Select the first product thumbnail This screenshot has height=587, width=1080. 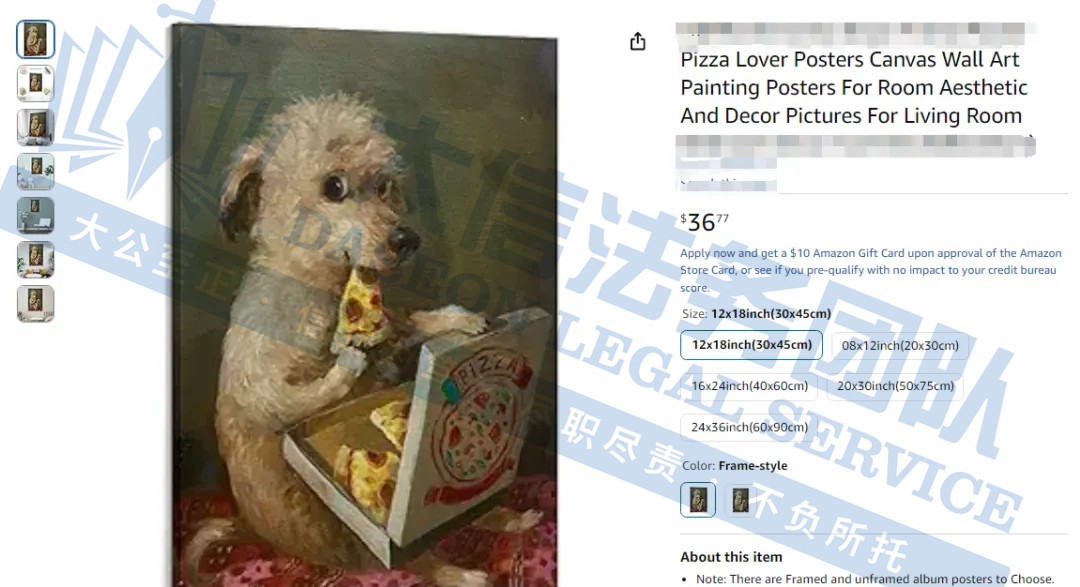(x=35, y=39)
